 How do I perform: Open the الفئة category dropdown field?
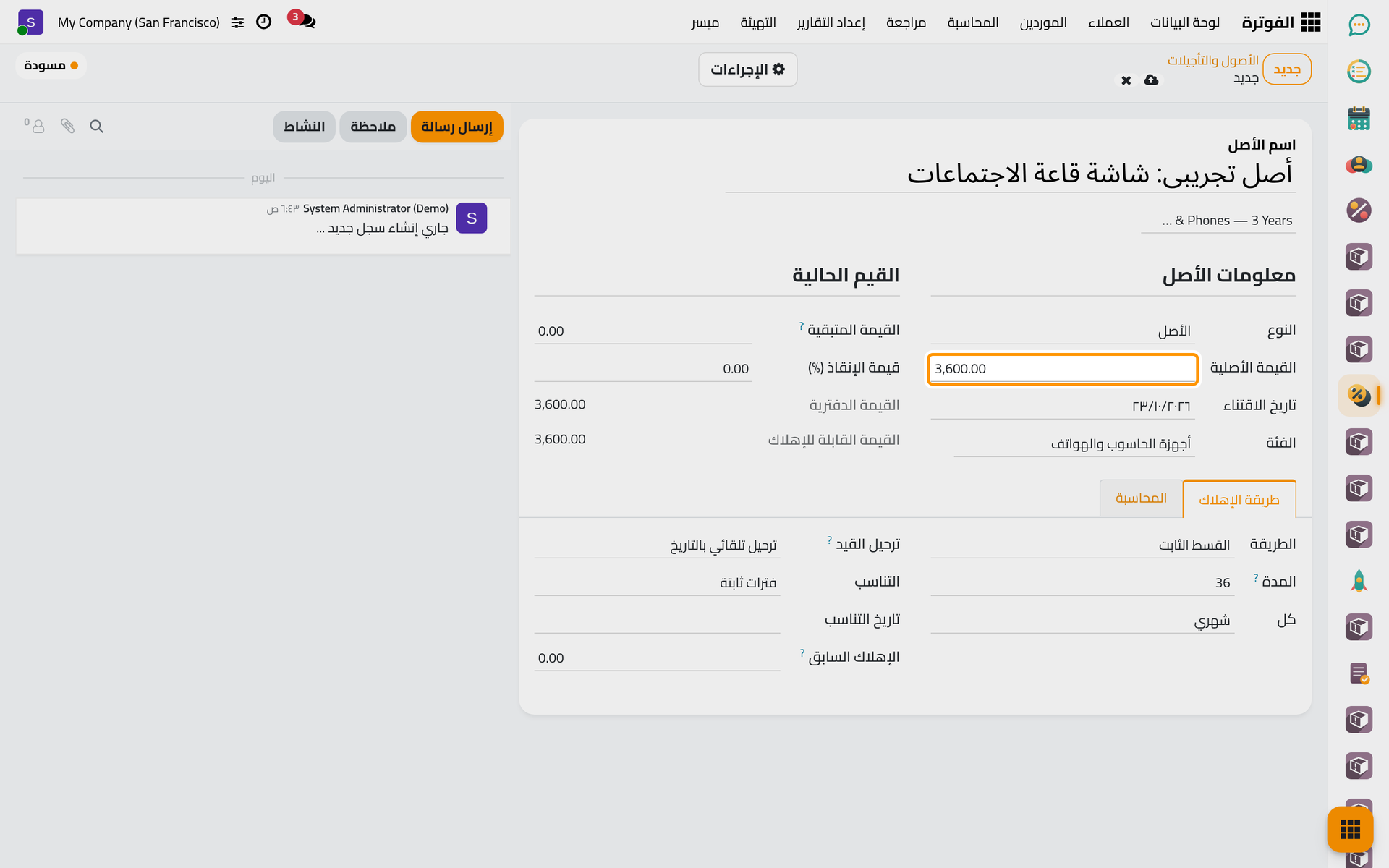point(1074,443)
